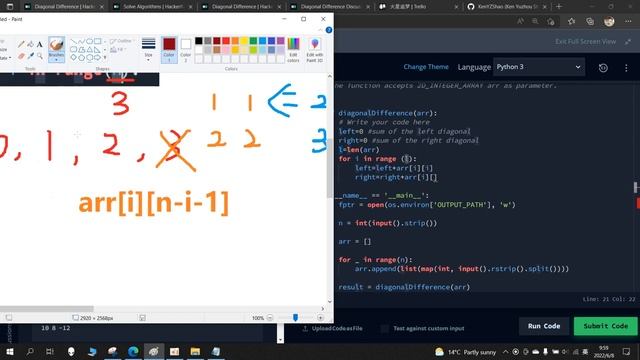Open the browser favorites star icon

point(571,21)
